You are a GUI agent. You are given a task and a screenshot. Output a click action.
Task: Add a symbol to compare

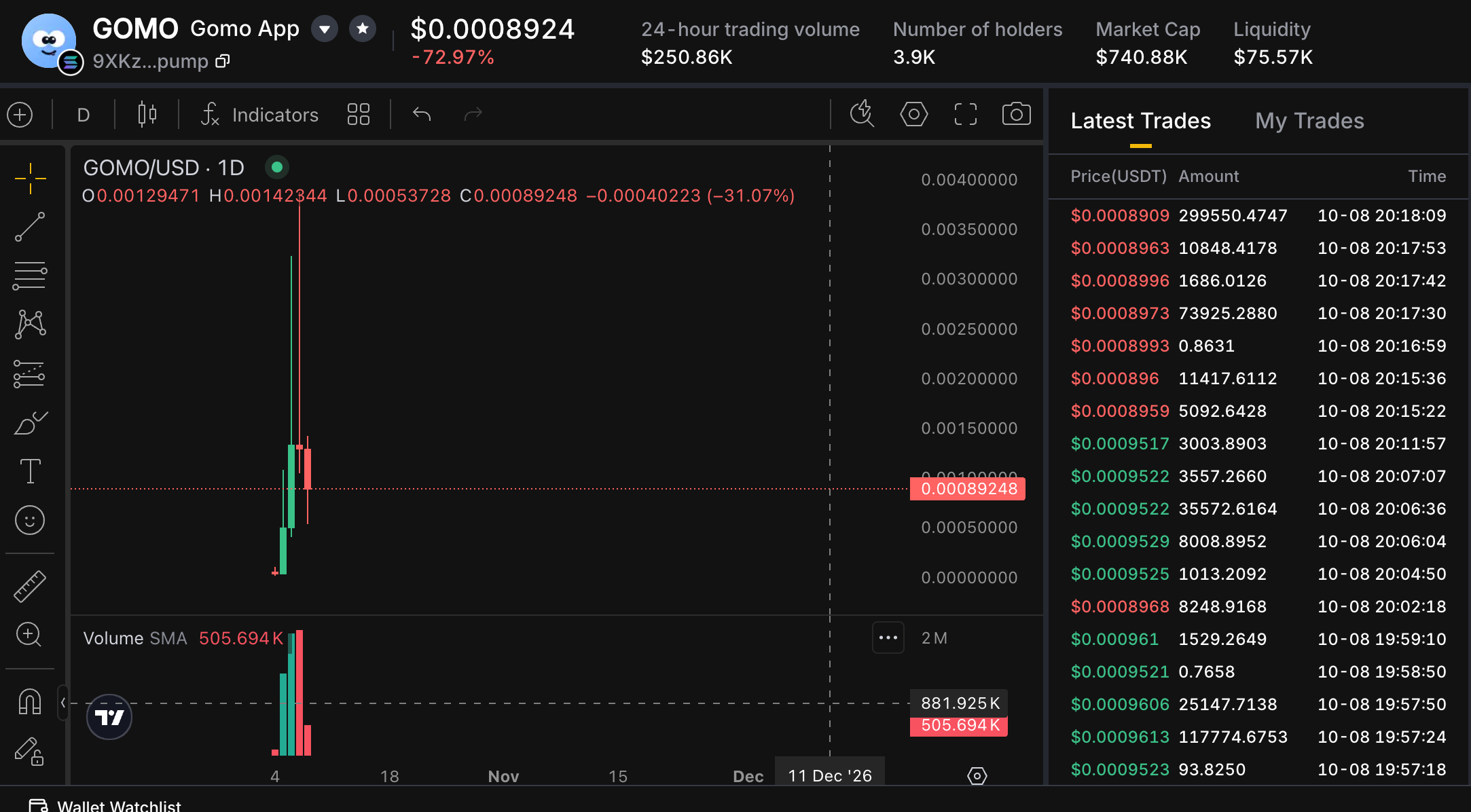[20, 115]
